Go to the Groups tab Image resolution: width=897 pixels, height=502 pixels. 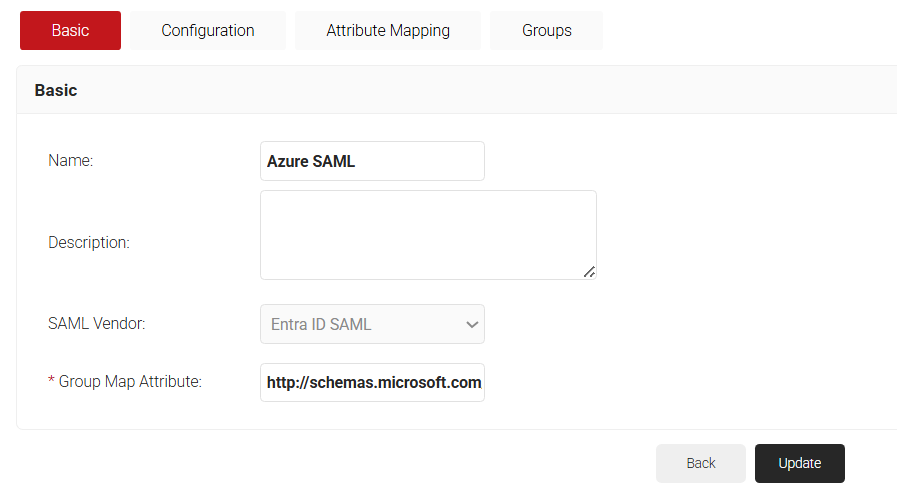coord(546,31)
